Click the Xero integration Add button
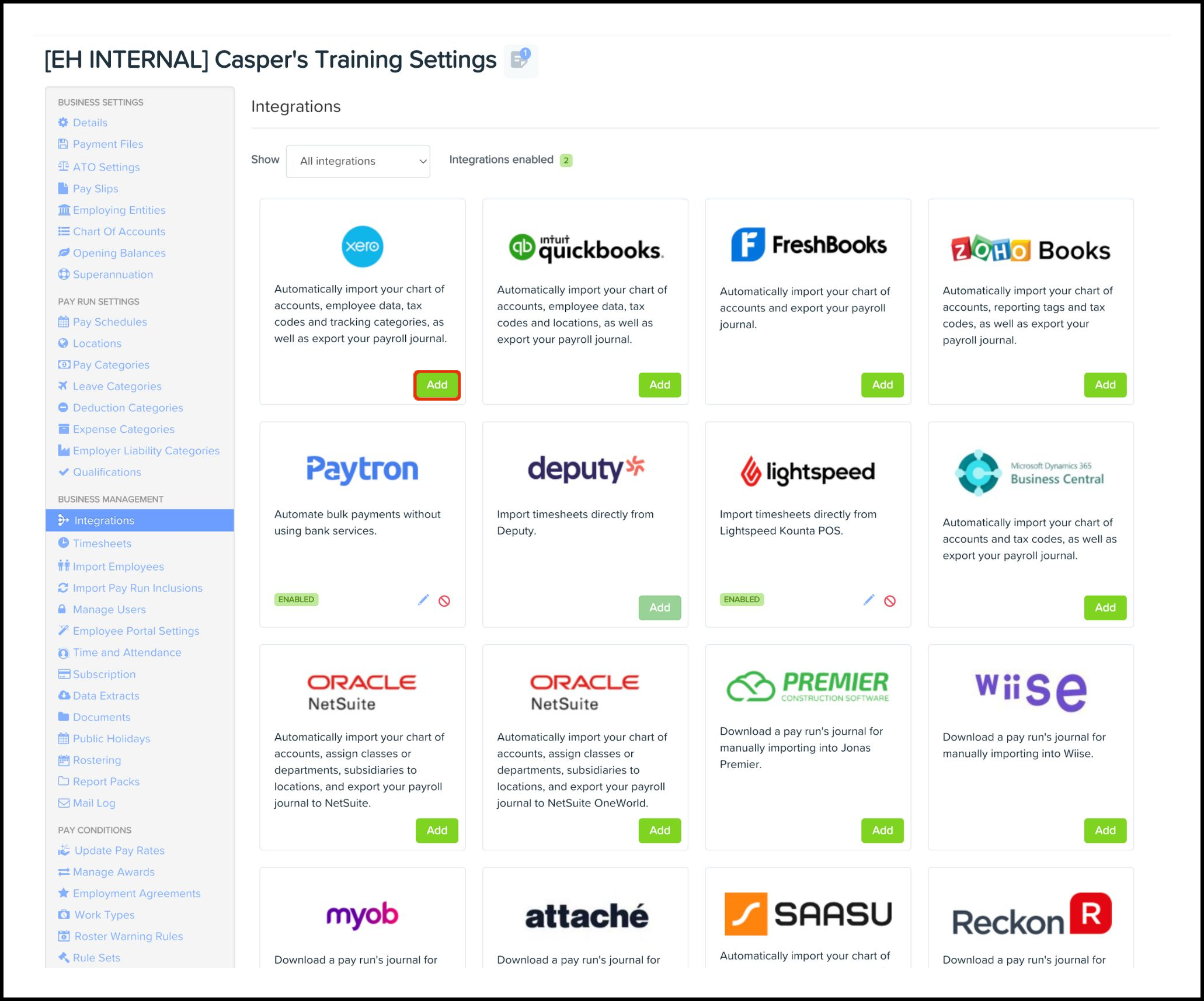 tap(435, 384)
